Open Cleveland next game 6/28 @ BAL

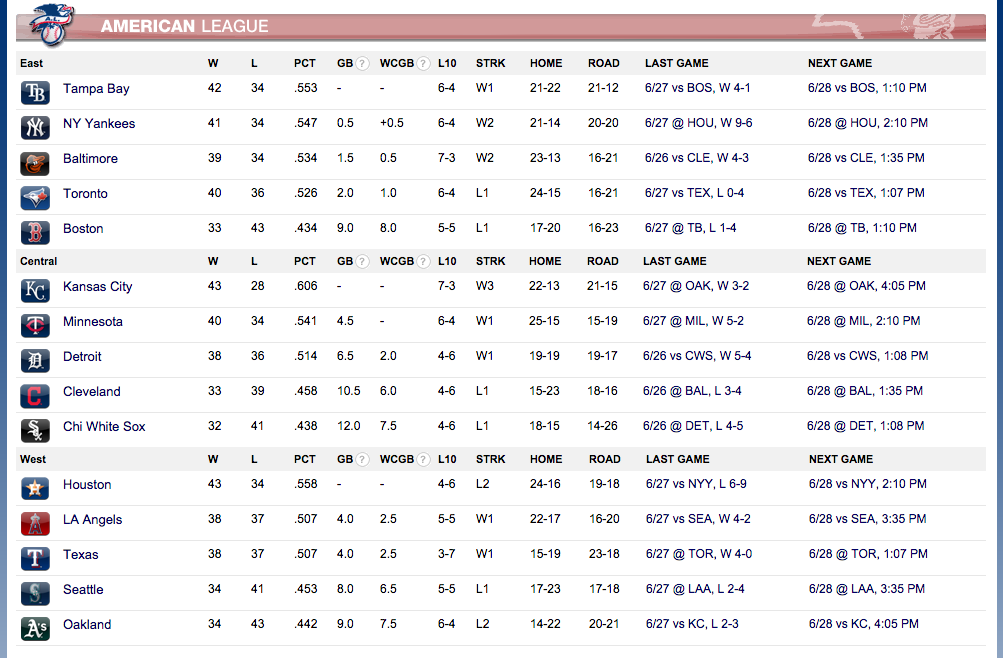point(865,391)
